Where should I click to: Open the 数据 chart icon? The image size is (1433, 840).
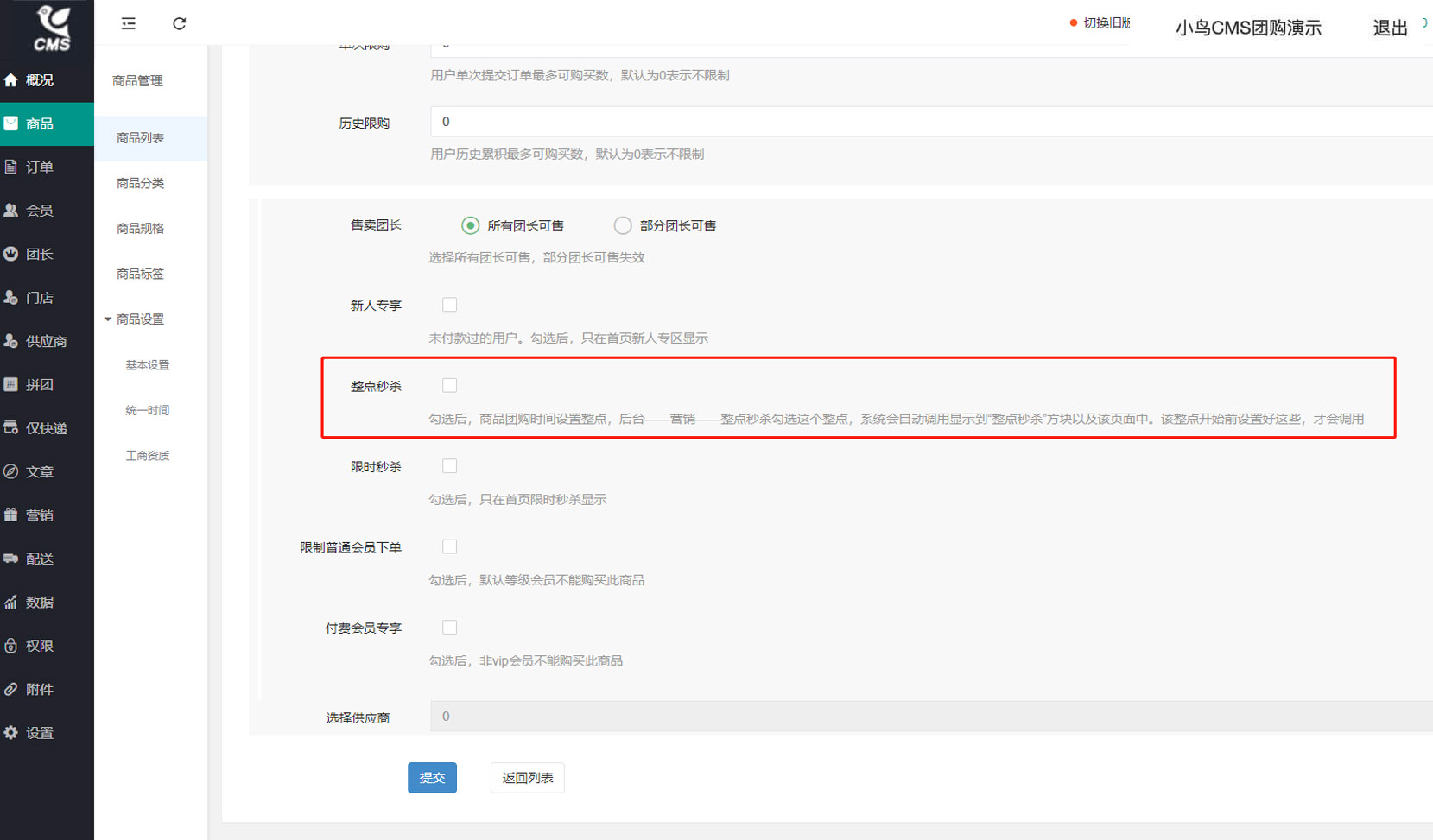[11, 603]
